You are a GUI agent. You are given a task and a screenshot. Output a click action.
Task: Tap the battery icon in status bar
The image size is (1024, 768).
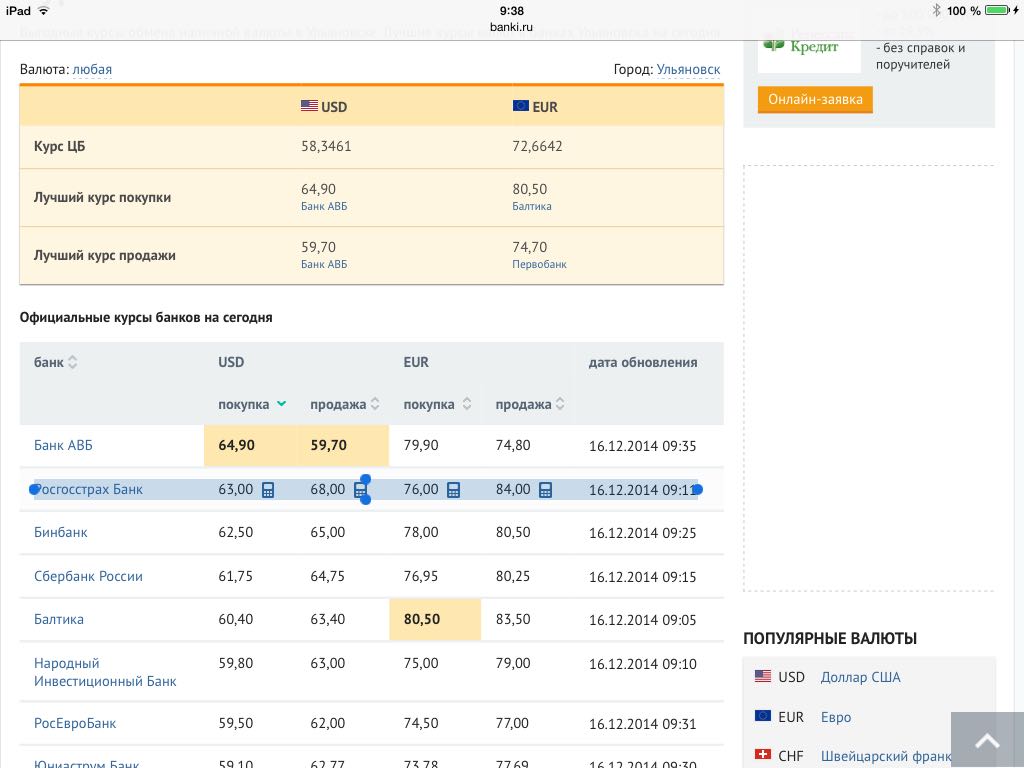coord(997,10)
